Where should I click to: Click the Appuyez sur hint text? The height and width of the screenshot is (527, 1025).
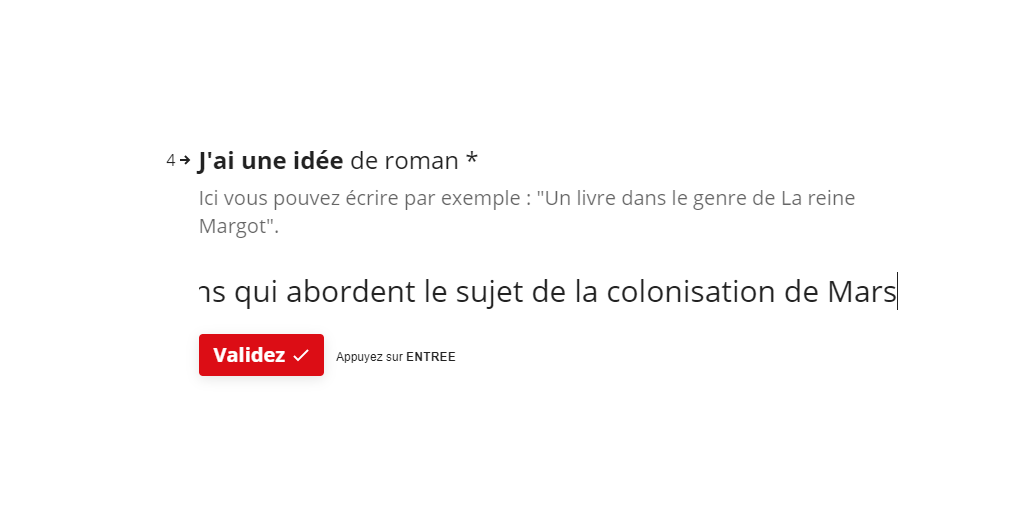point(369,357)
